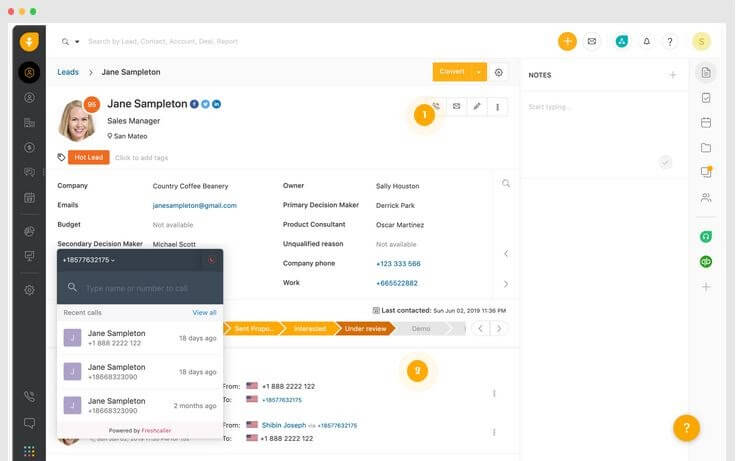
Task: Show next lead stages arrow
Action: (499, 329)
